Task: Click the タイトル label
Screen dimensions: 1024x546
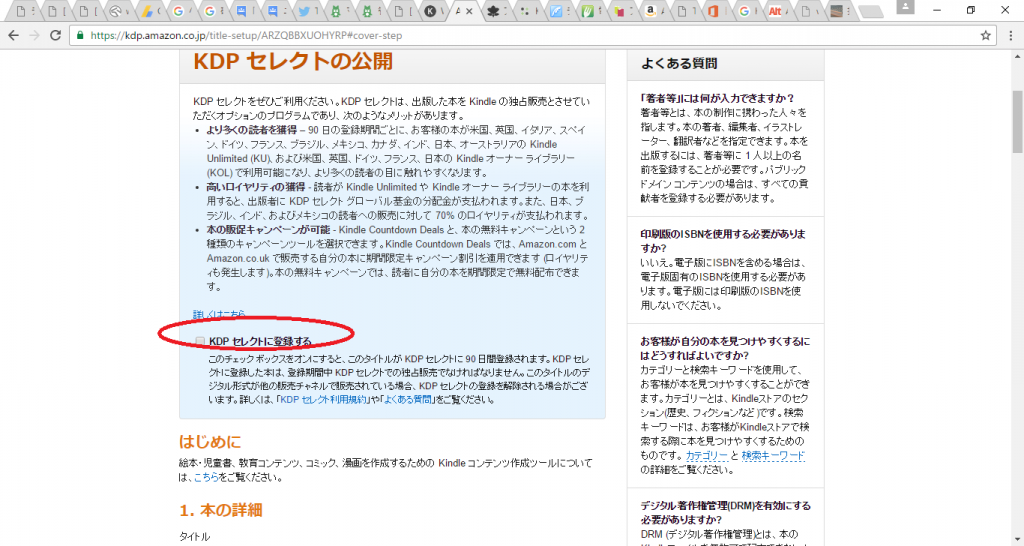Action: click(195, 537)
